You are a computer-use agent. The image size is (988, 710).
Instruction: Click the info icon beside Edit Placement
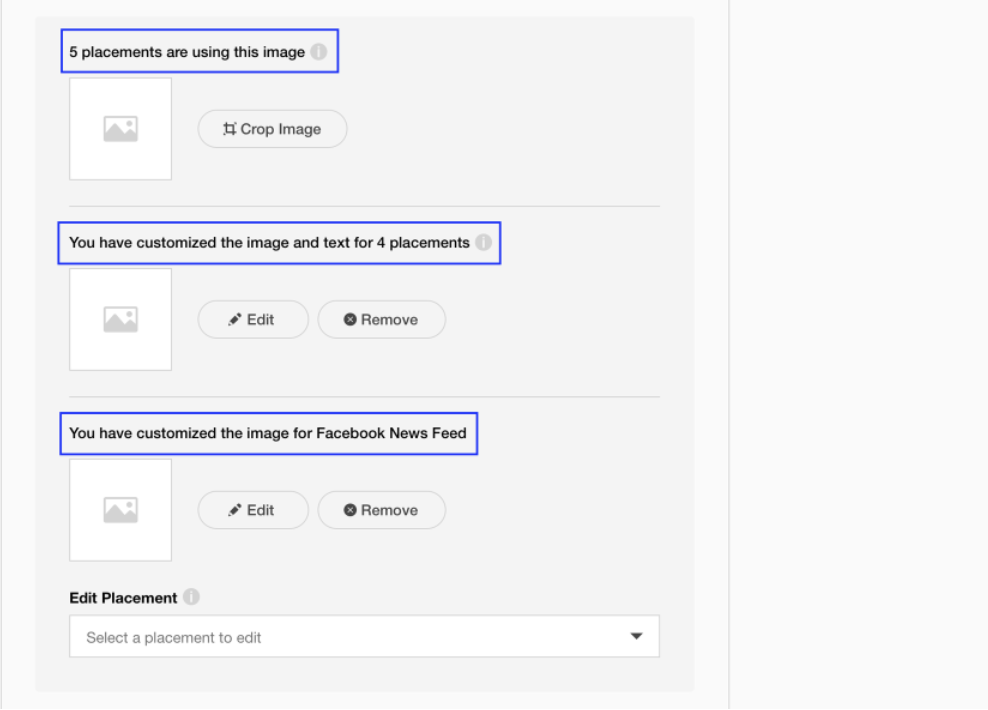(x=191, y=597)
